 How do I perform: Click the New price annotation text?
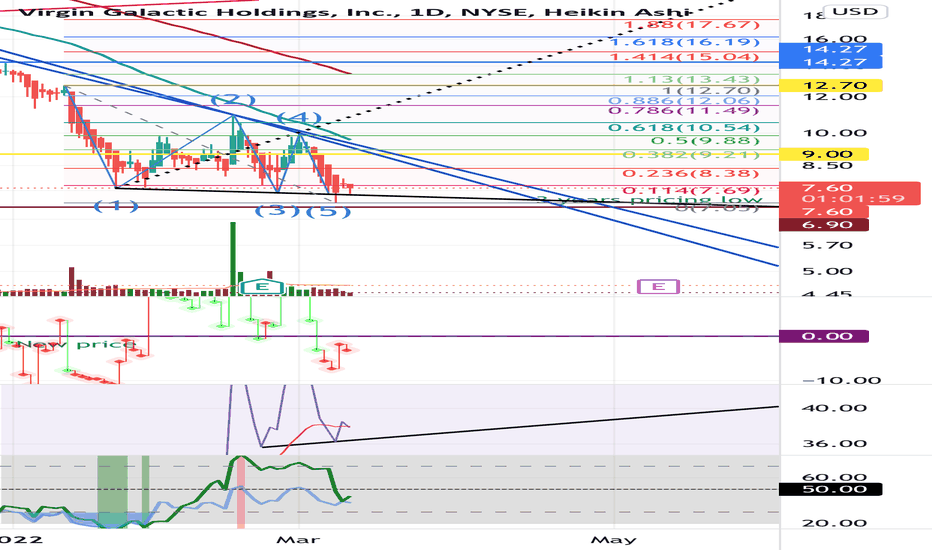click(75, 344)
